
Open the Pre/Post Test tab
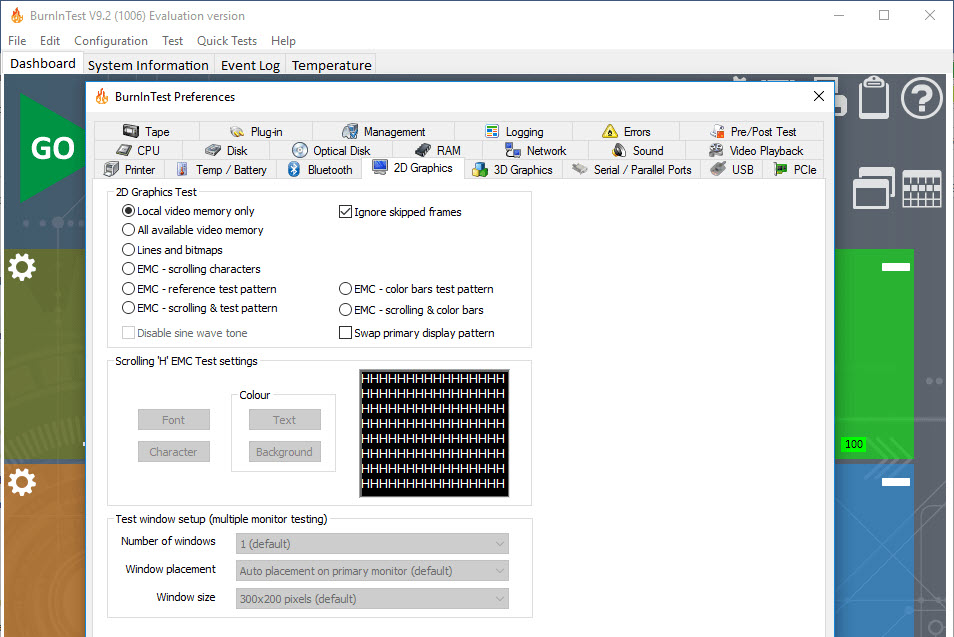click(752, 131)
